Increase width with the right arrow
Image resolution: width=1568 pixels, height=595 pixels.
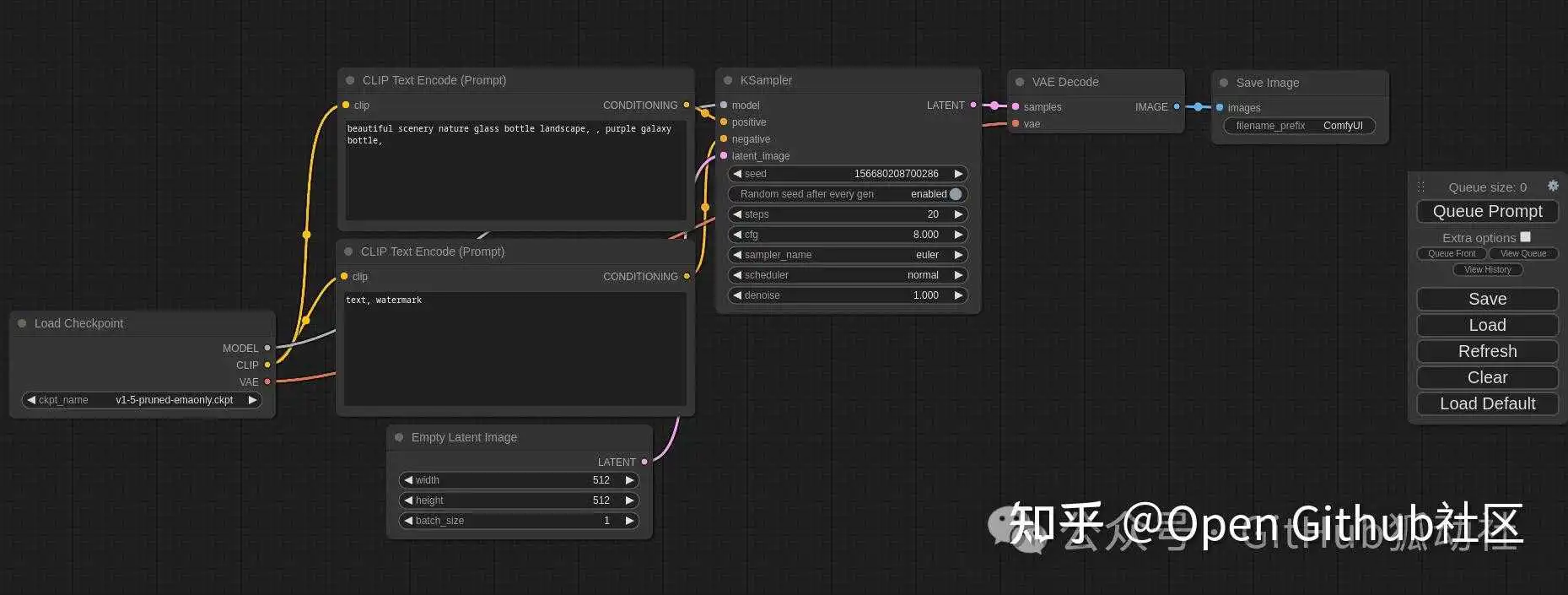[629, 480]
